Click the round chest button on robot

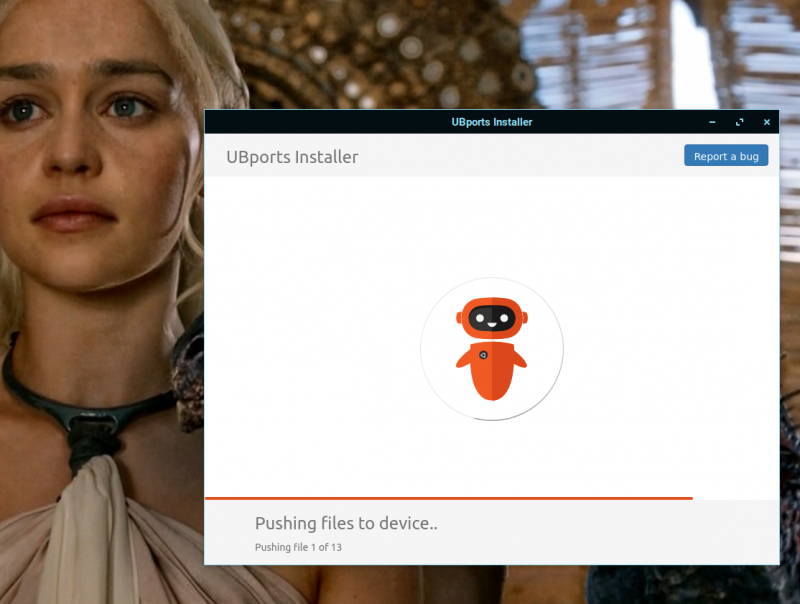[x=483, y=355]
